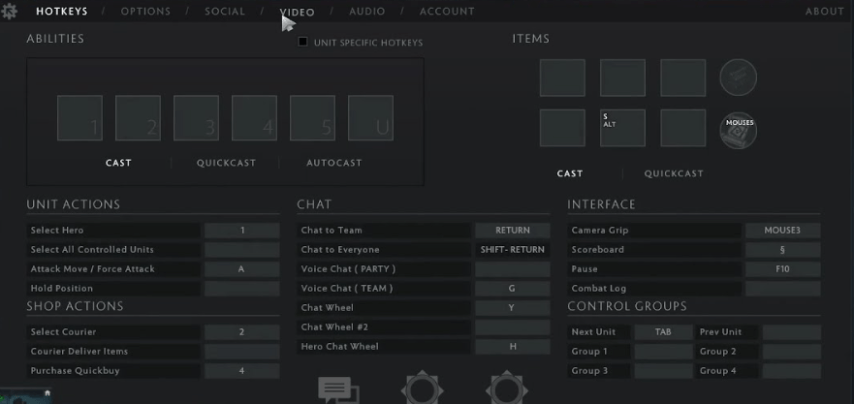Switch abilities to Quickcast mode
This screenshot has height=404, width=854.
[x=226, y=163]
